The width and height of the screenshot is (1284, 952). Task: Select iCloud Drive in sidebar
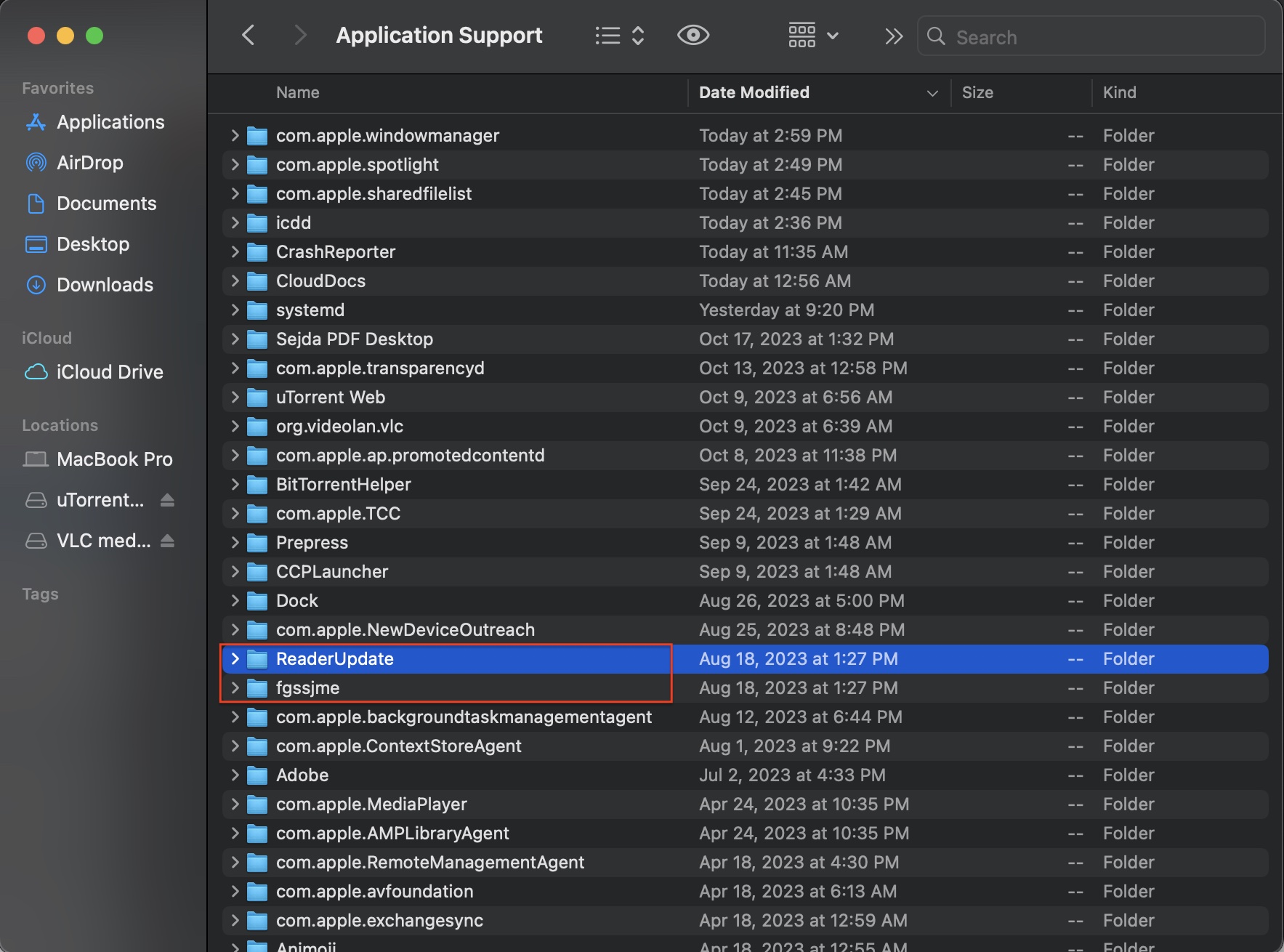[110, 372]
